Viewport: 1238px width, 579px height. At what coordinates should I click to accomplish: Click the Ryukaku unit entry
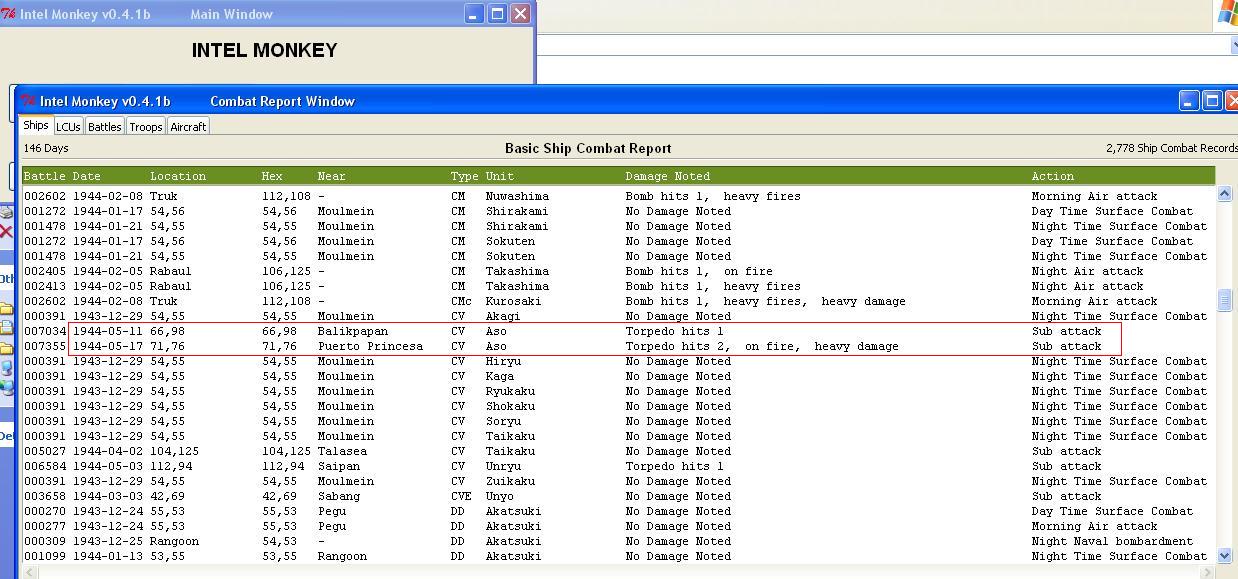pos(510,391)
